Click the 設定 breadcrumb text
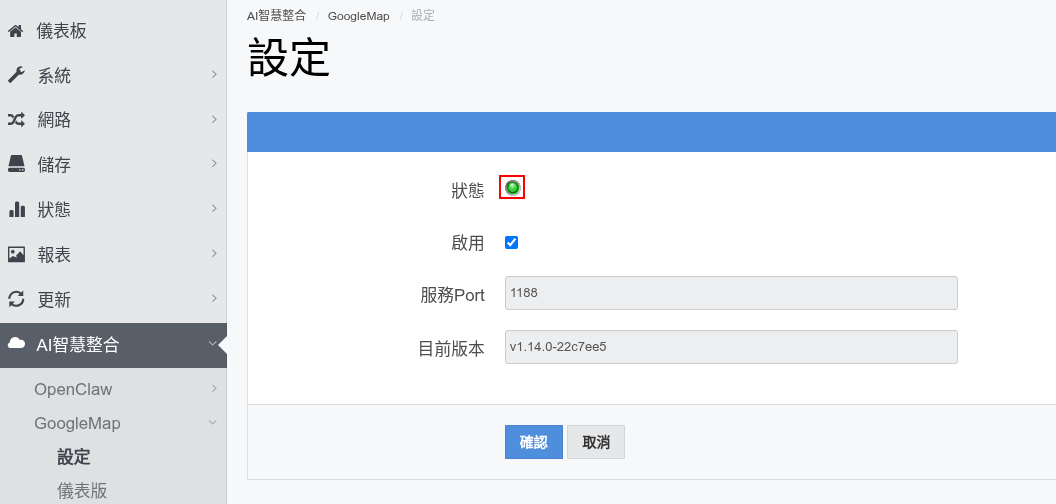Screen dimensions: 1056x504 pyautogui.click(x=423, y=15)
